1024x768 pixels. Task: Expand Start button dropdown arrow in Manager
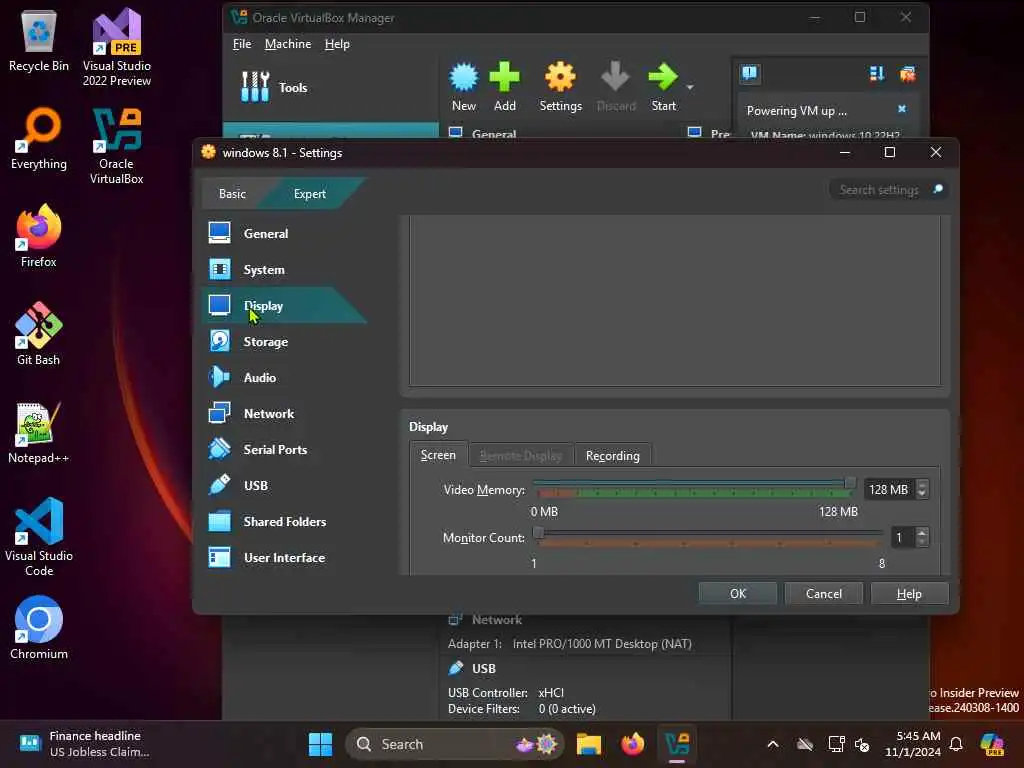tap(690, 87)
